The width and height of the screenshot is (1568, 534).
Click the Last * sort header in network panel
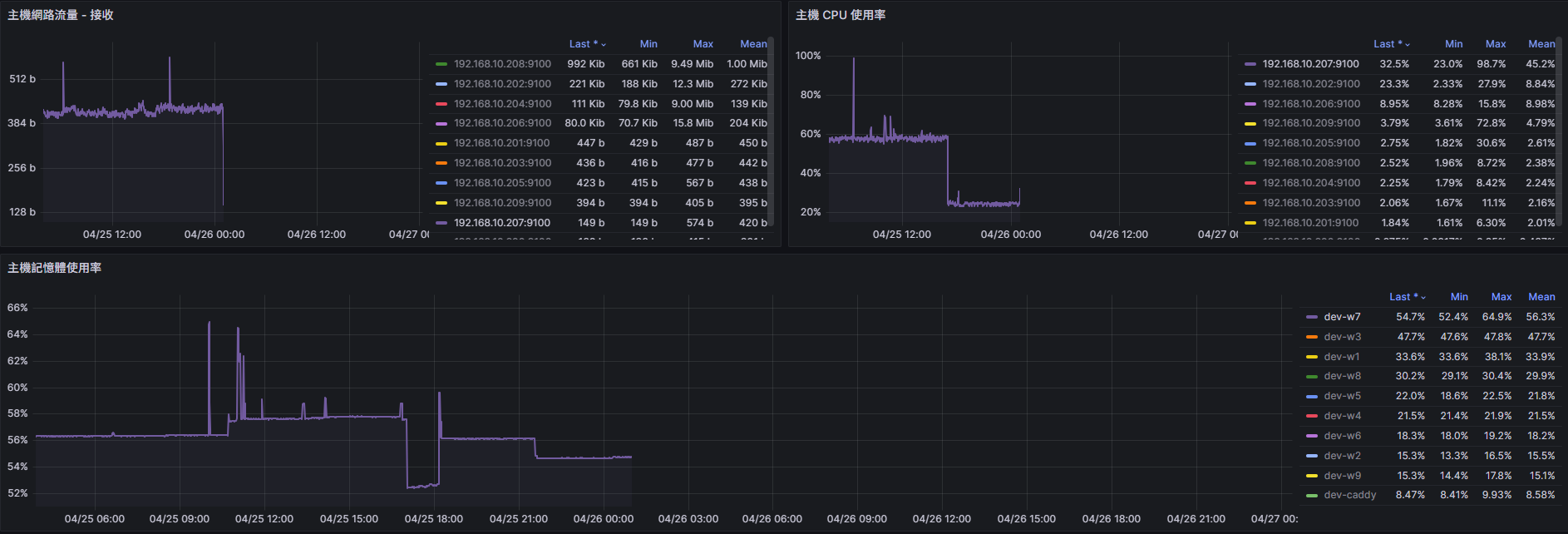[586, 44]
